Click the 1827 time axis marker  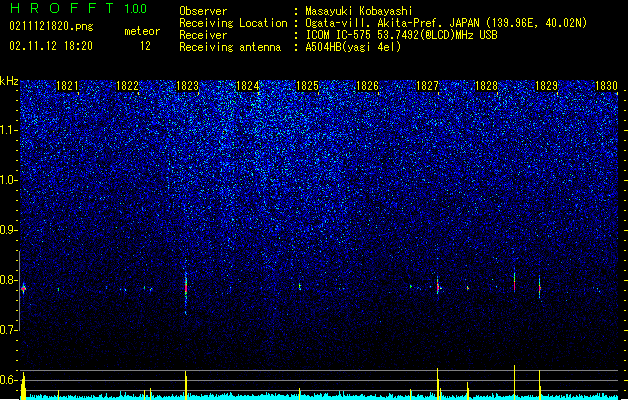[427, 86]
